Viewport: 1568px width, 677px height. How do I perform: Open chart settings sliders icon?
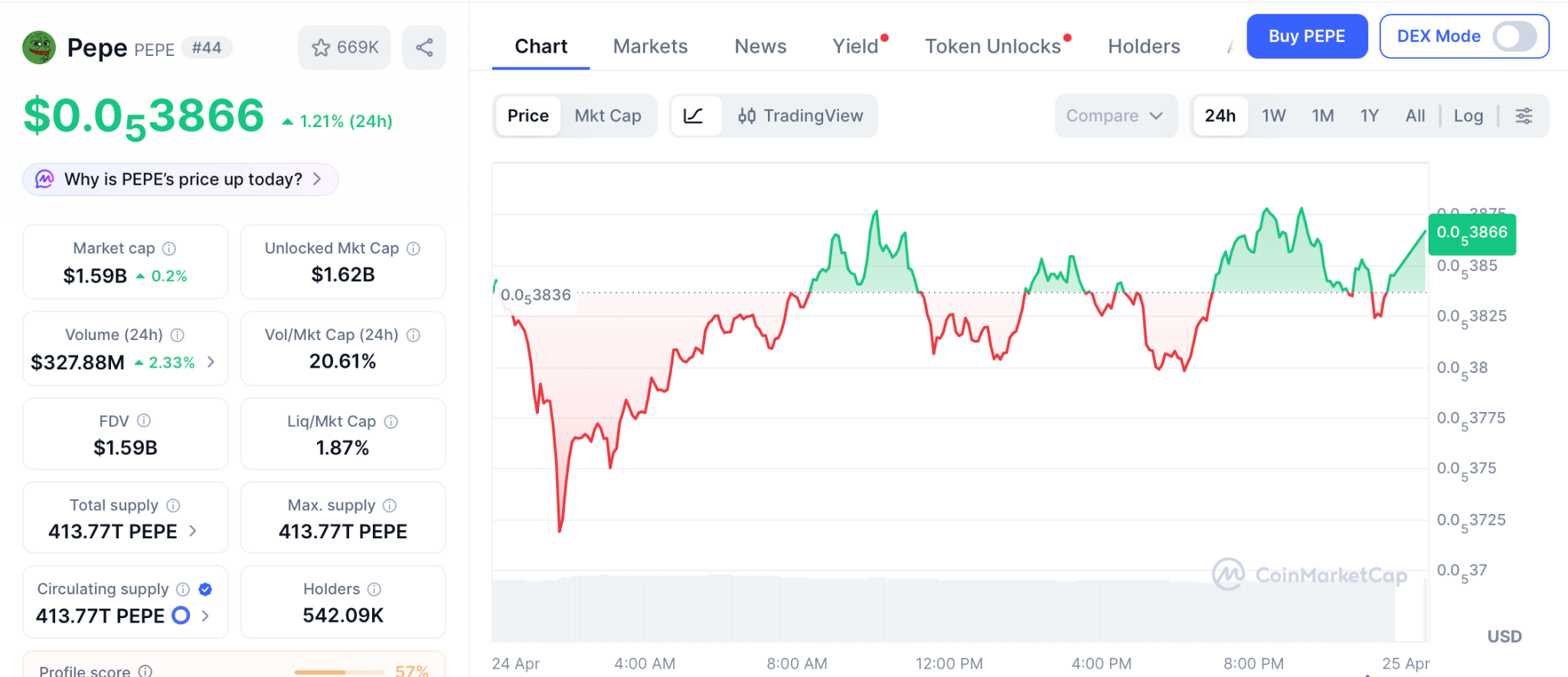tap(1524, 116)
